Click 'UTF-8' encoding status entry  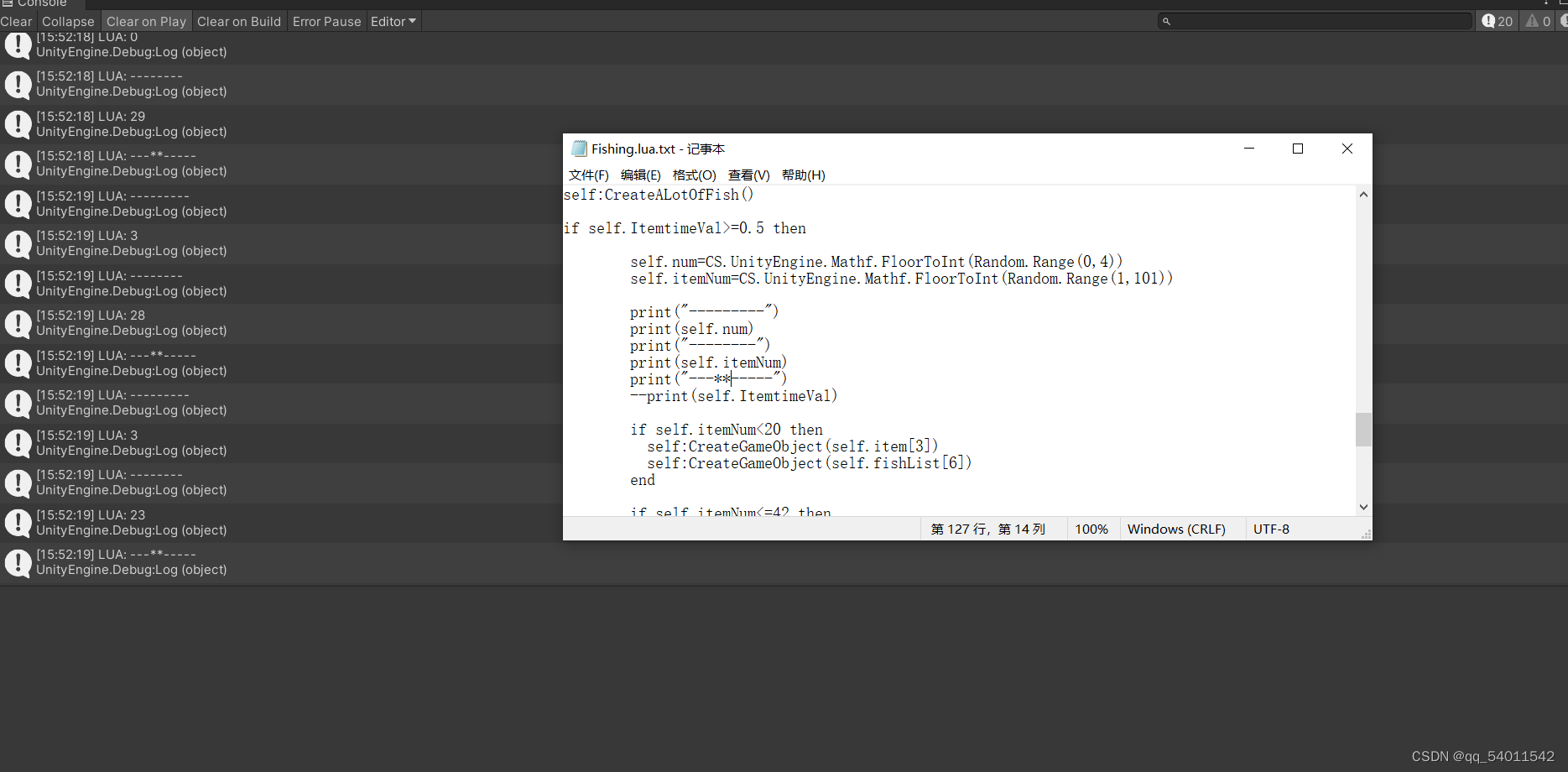coord(1271,529)
